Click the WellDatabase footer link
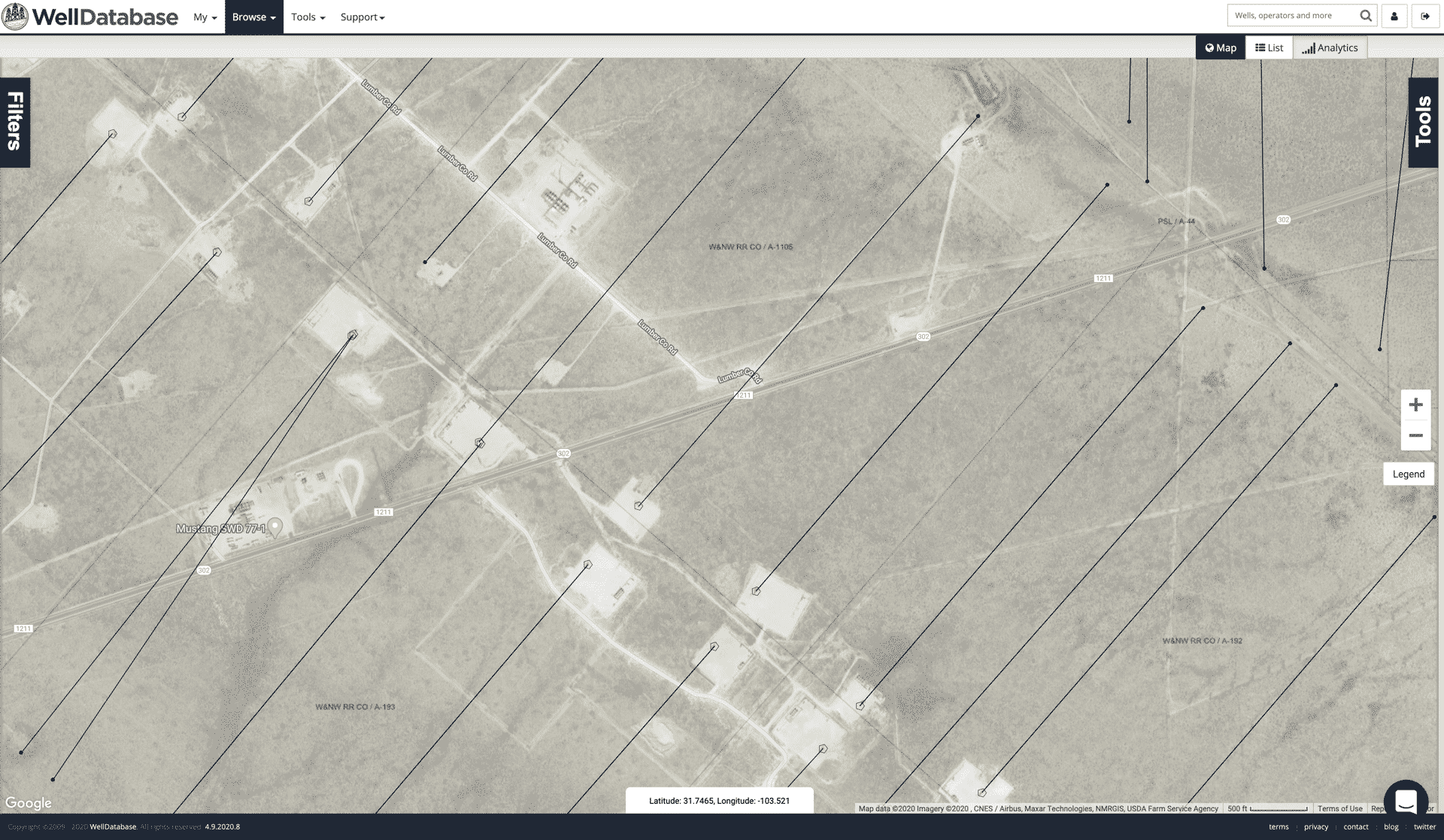1444x840 pixels. 113,826
